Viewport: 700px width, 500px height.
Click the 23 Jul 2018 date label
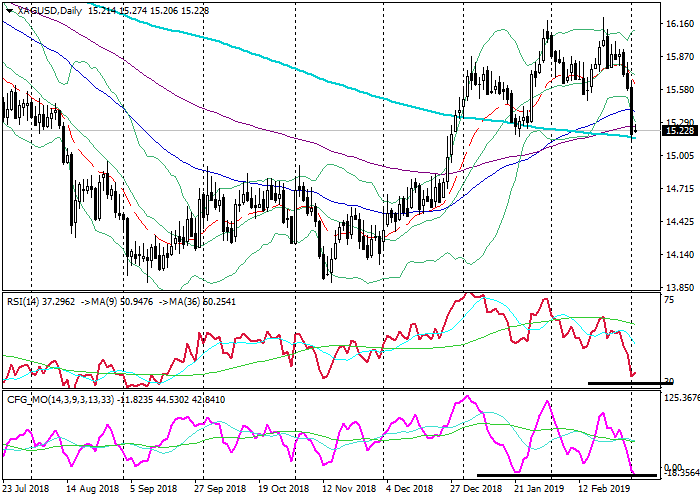(x=25, y=490)
